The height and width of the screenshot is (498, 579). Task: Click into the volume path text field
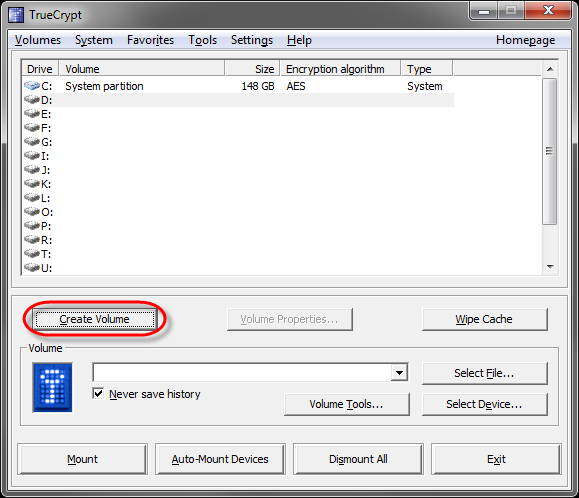[x=242, y=372]
